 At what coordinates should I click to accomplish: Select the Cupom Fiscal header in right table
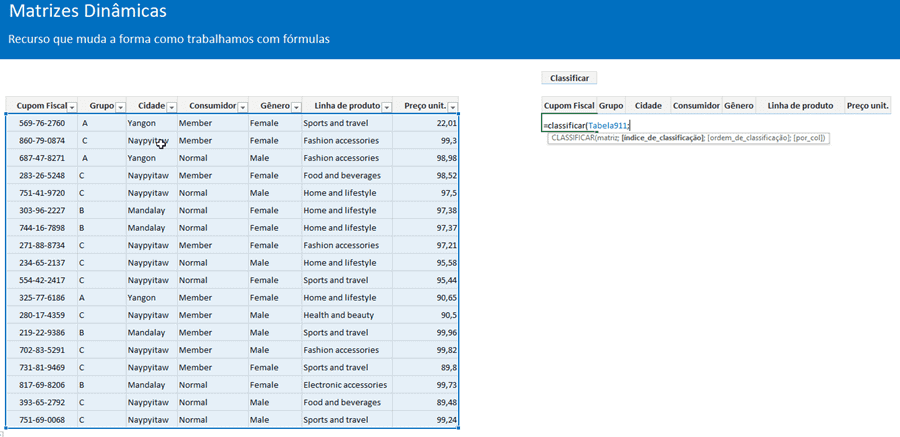[x=569, y=105]
